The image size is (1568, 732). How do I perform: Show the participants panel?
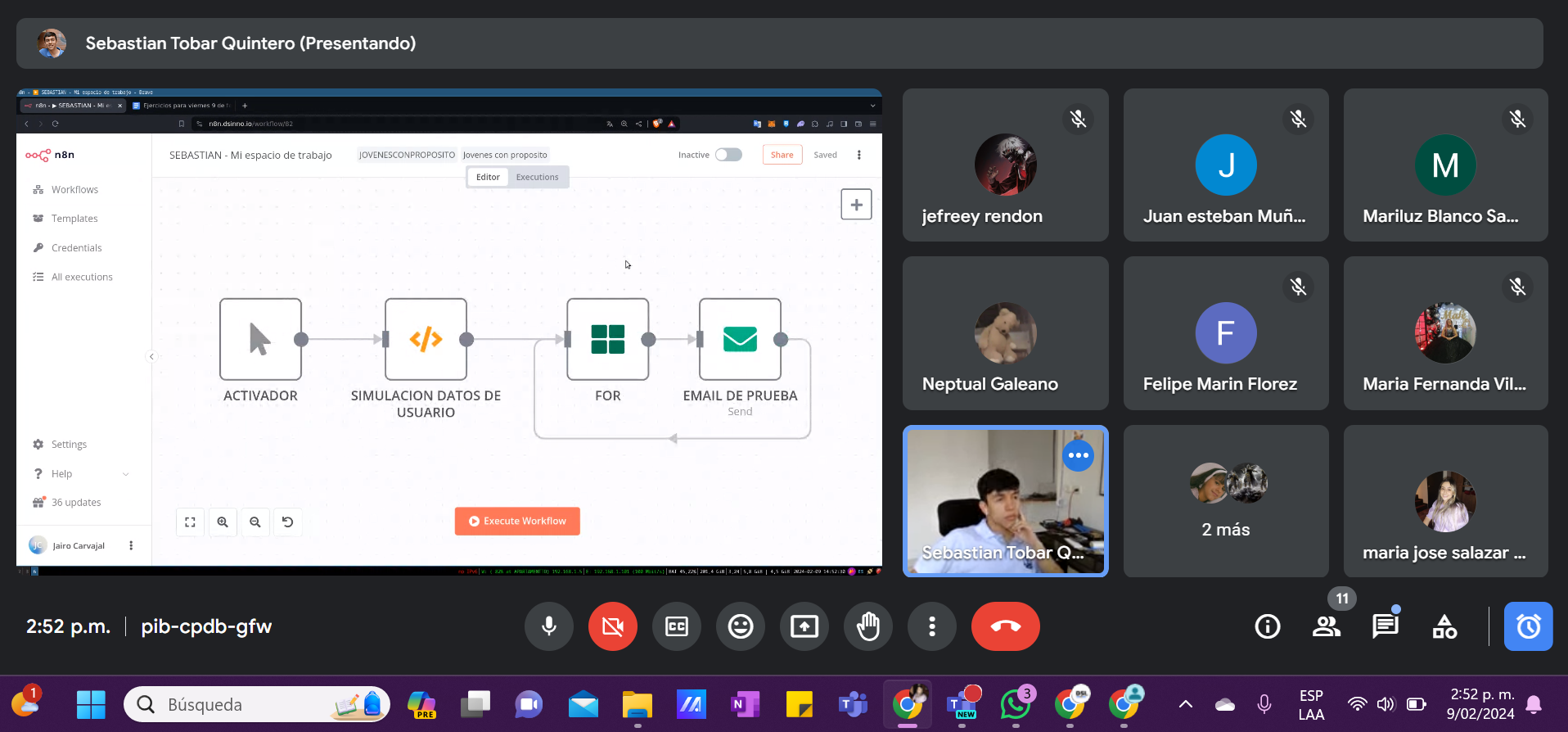click(x=1327, y=626)
